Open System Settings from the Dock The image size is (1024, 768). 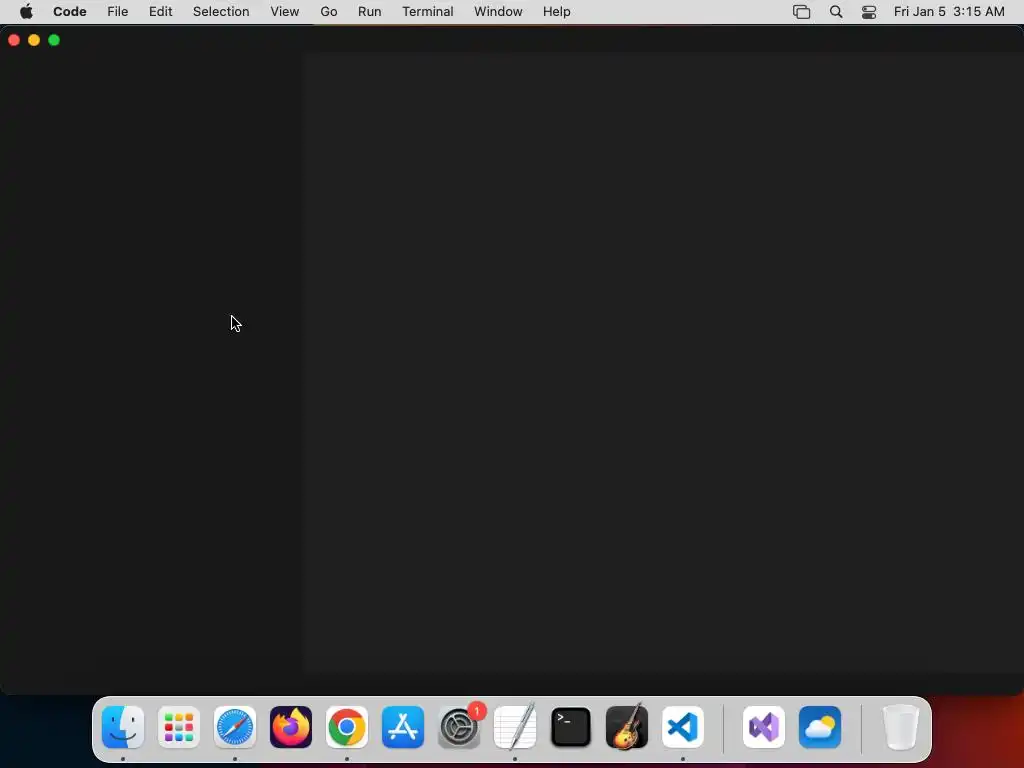459,727
